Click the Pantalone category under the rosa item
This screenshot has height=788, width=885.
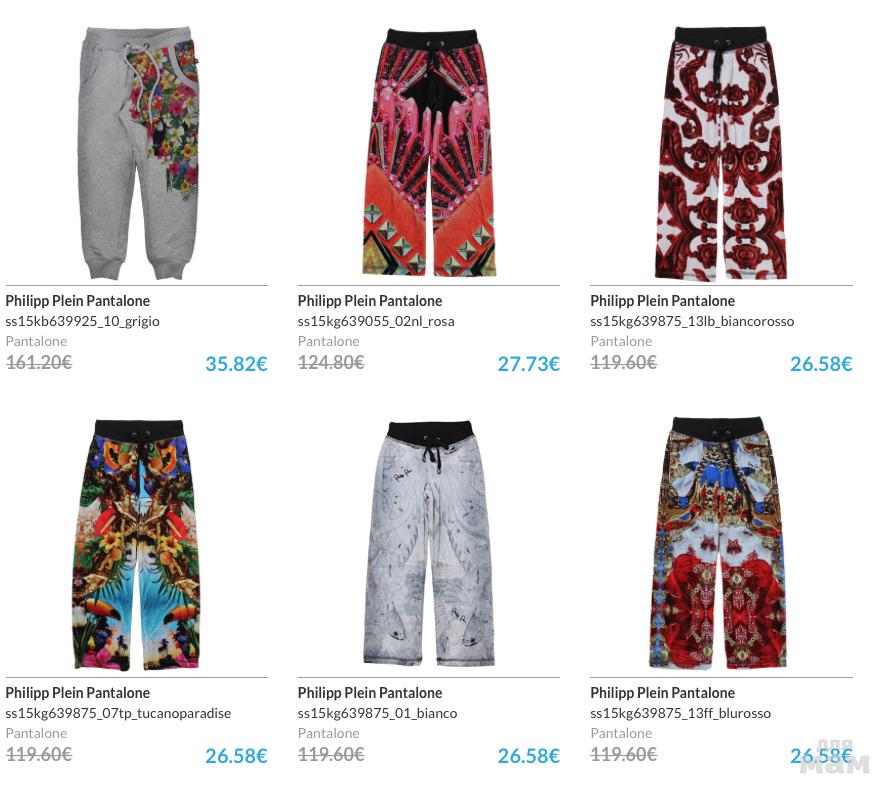coord(328,341)
